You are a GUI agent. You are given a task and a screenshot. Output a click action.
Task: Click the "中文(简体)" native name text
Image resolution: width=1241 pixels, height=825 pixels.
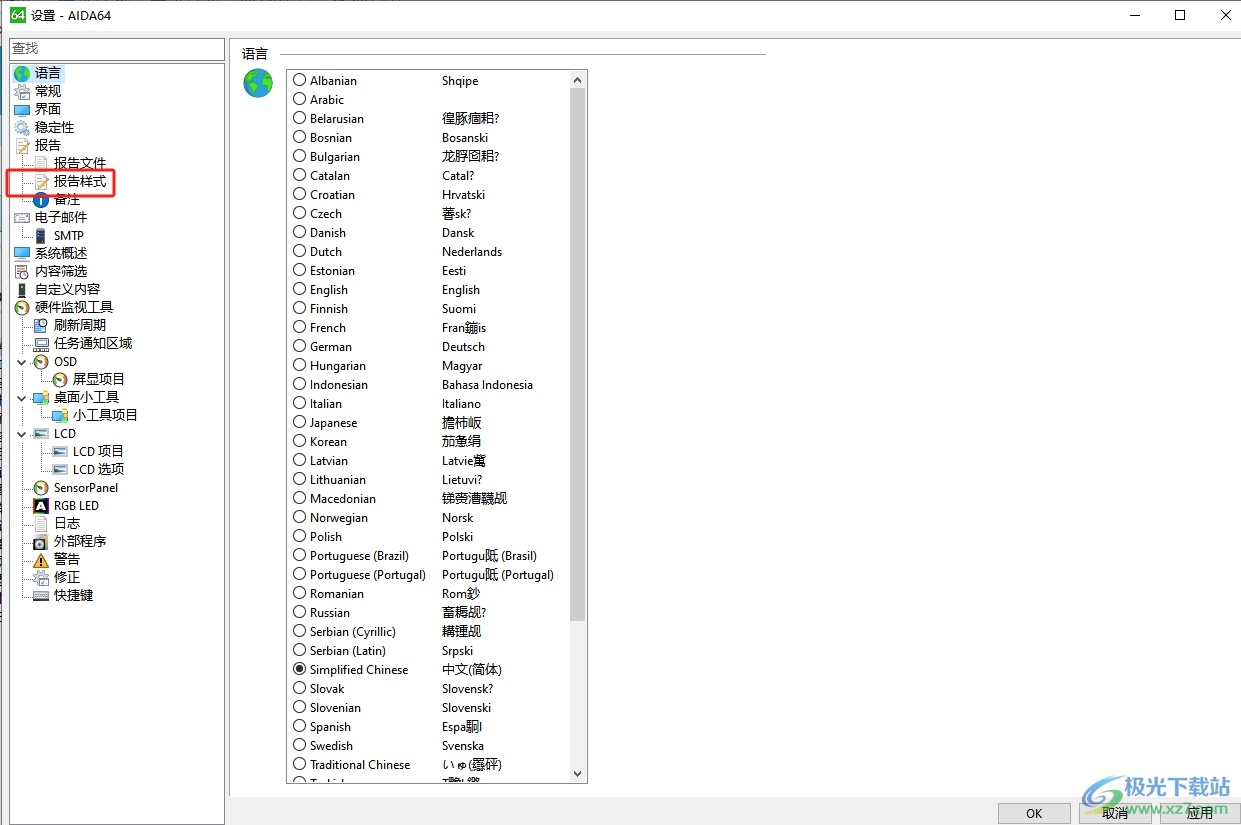tap(472, 669)
